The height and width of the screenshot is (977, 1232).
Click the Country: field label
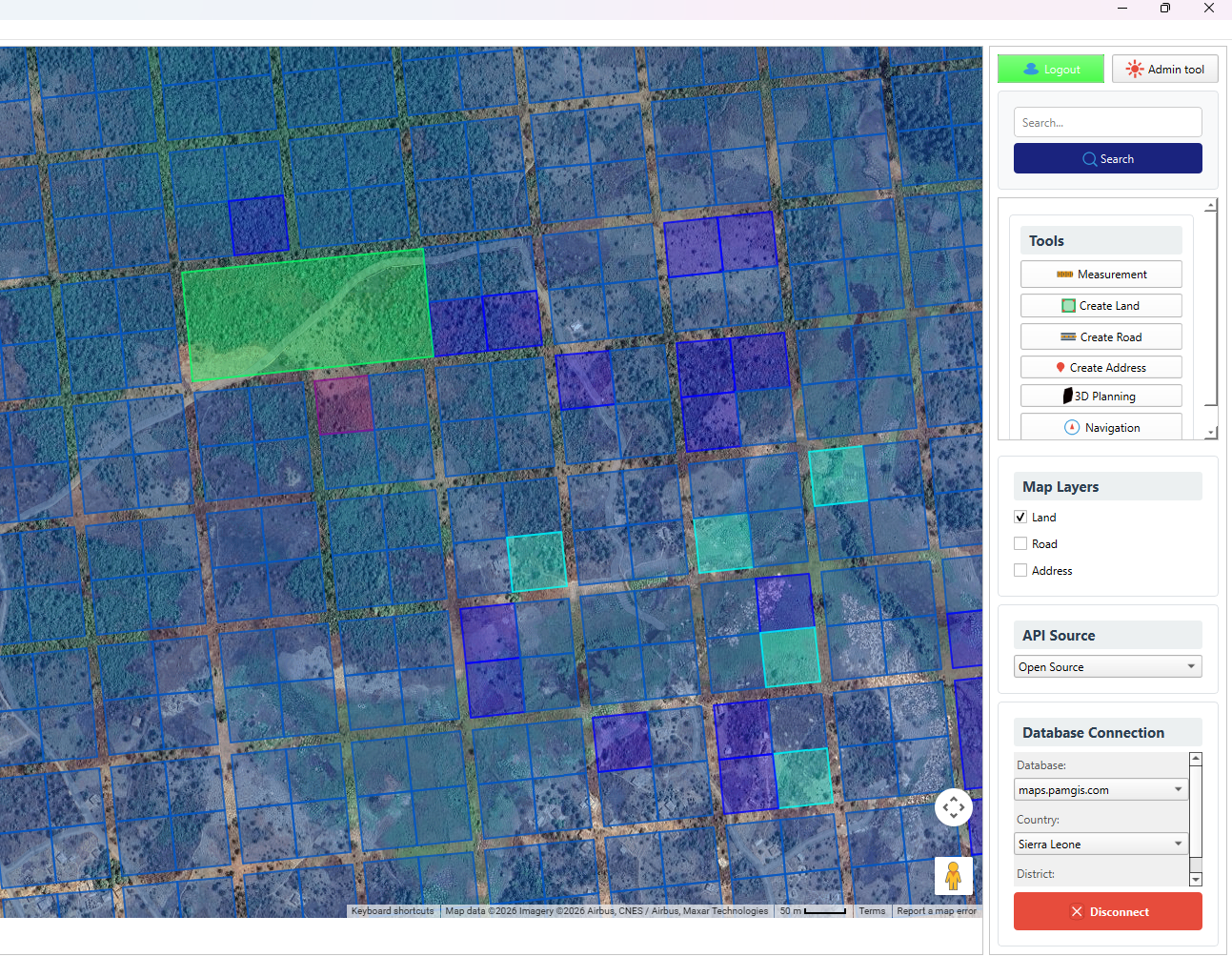(x=1038, y=820)
